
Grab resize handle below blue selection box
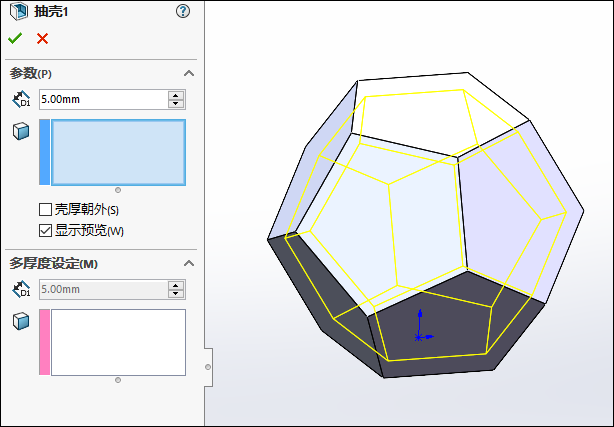(118, 190)
